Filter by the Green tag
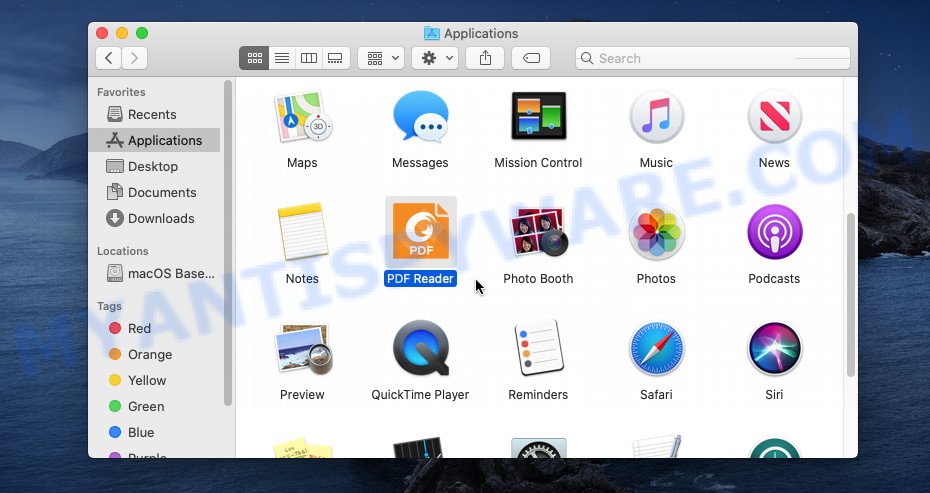 click(x=154, y=407)
